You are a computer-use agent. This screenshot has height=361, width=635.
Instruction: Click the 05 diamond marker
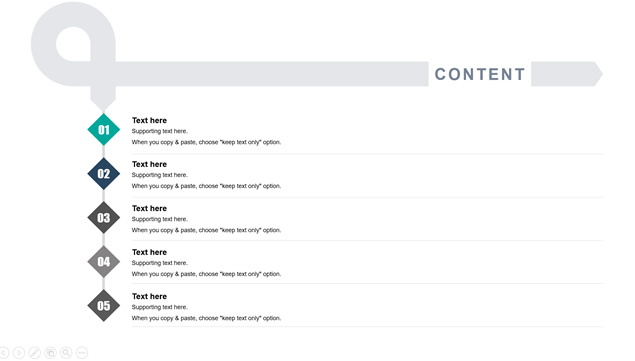point(104,305)
